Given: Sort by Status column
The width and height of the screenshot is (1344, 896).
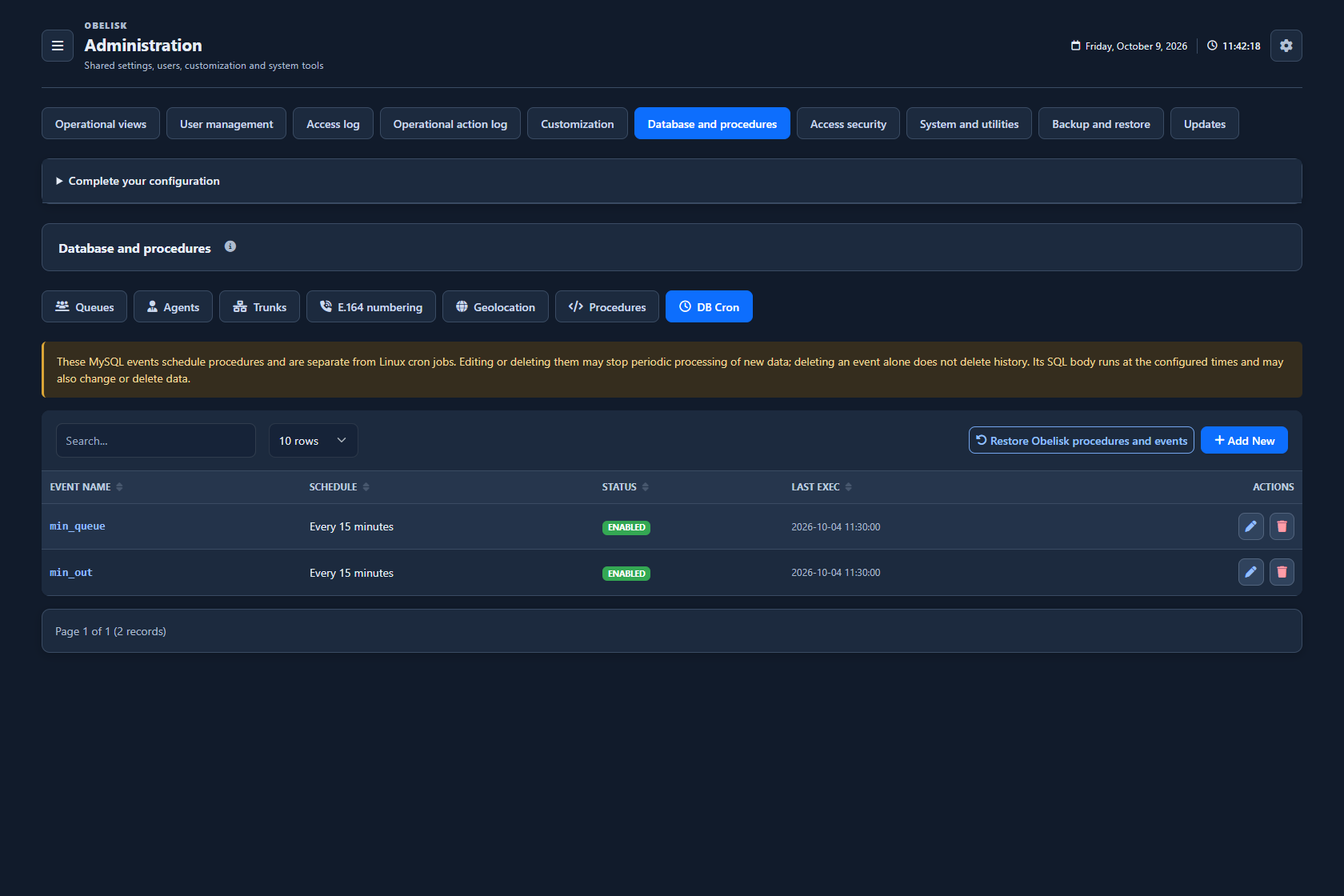Looking at the screenshot, I should point(625,486).
